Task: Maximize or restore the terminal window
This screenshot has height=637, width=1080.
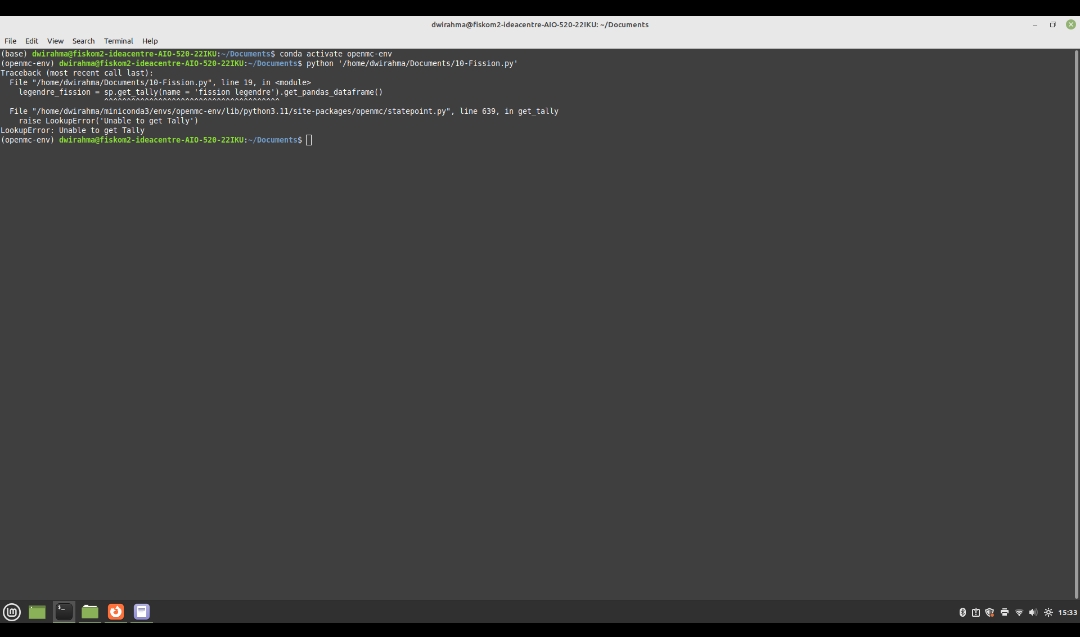Action: coord(1052,24)
